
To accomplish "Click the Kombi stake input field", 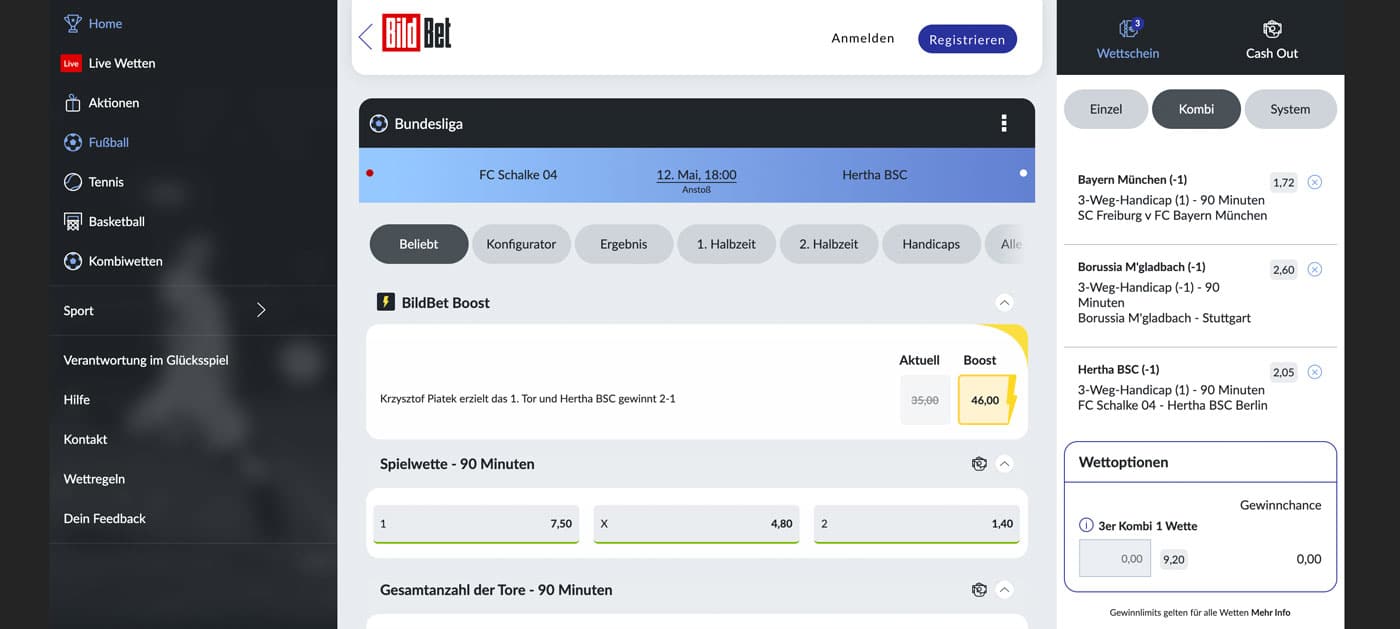I will pos(1115,559).
